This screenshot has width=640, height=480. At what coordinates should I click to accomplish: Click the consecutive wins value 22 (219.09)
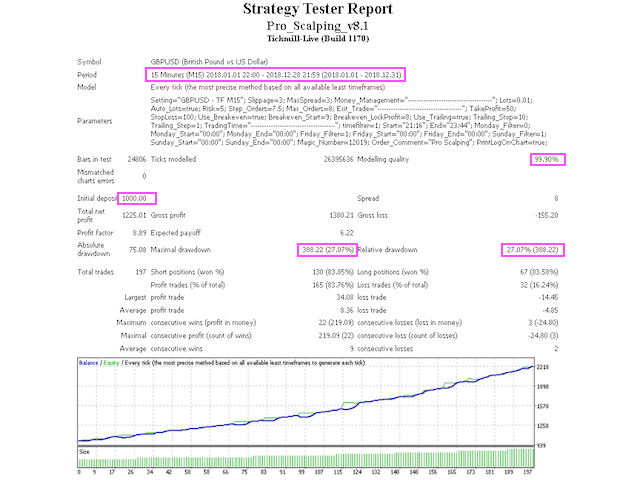coord(336,323)
